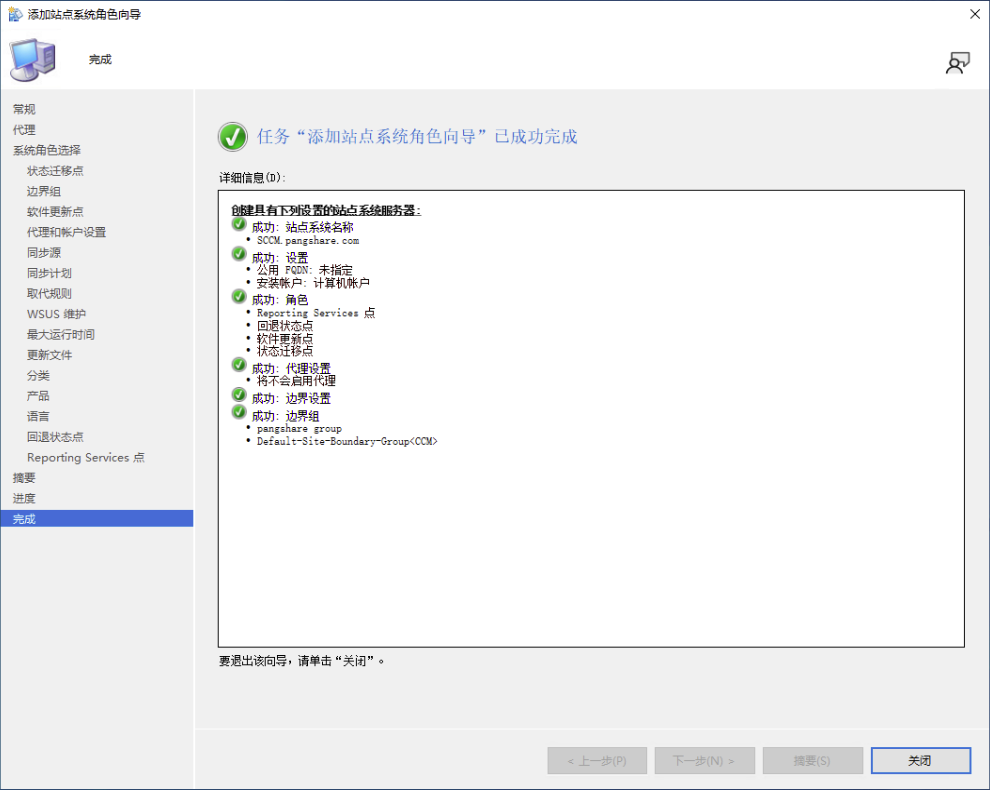The image size is (990, 790).
Task: Click the green check beside 代理设置
Action: click(x=239, y=364)
